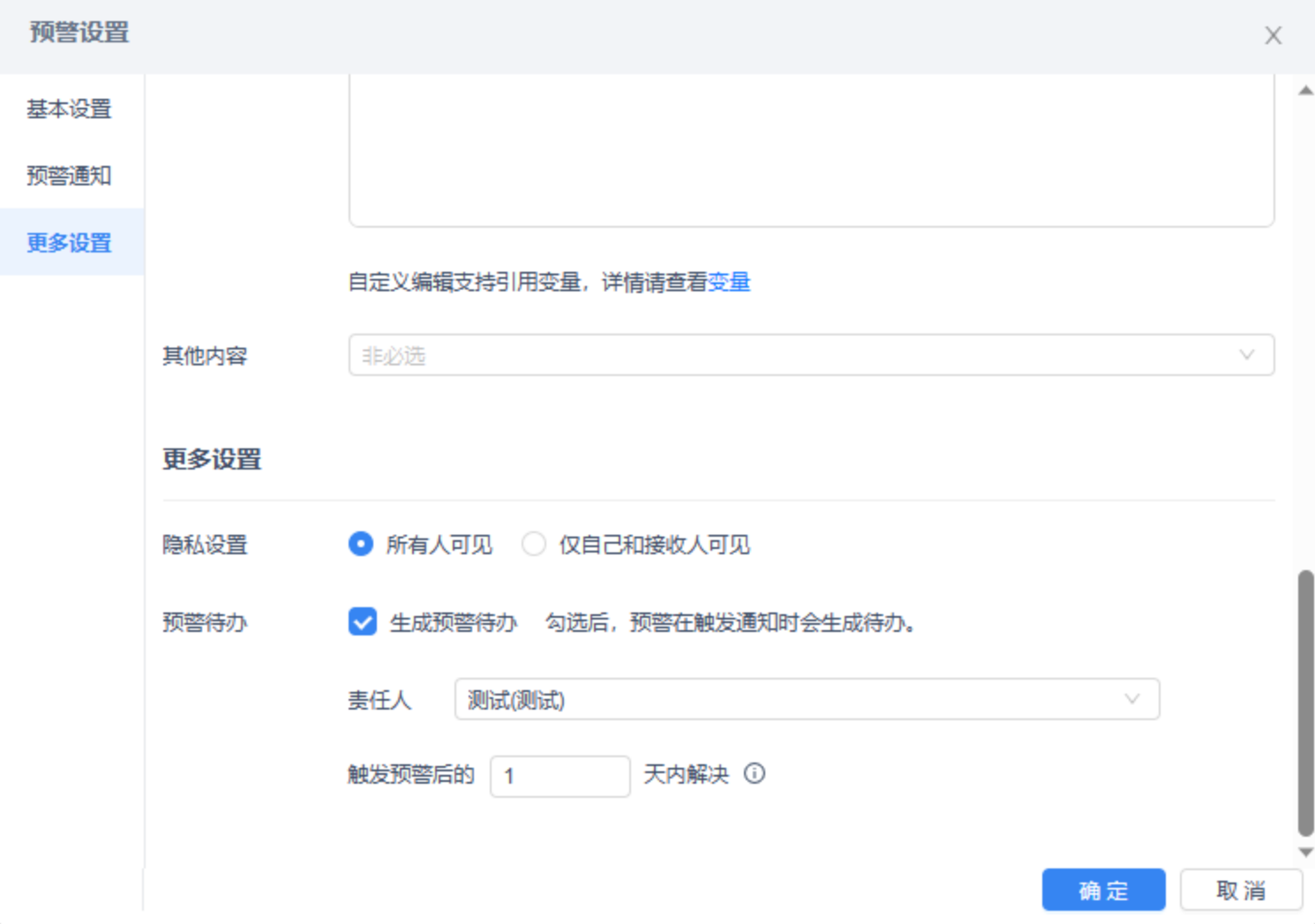1315x924 pixels.
Task: Click the info icon beside 天内解决
Action: point(755,774)
